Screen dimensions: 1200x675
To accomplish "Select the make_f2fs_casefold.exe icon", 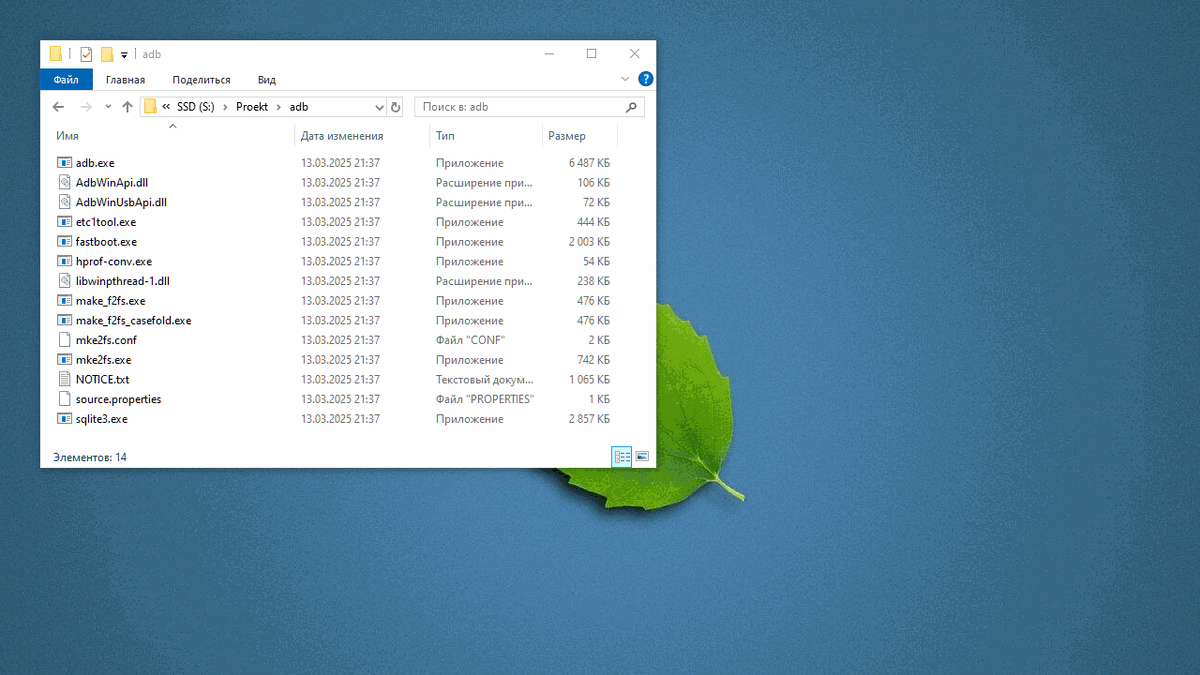I will coord(65,320).
